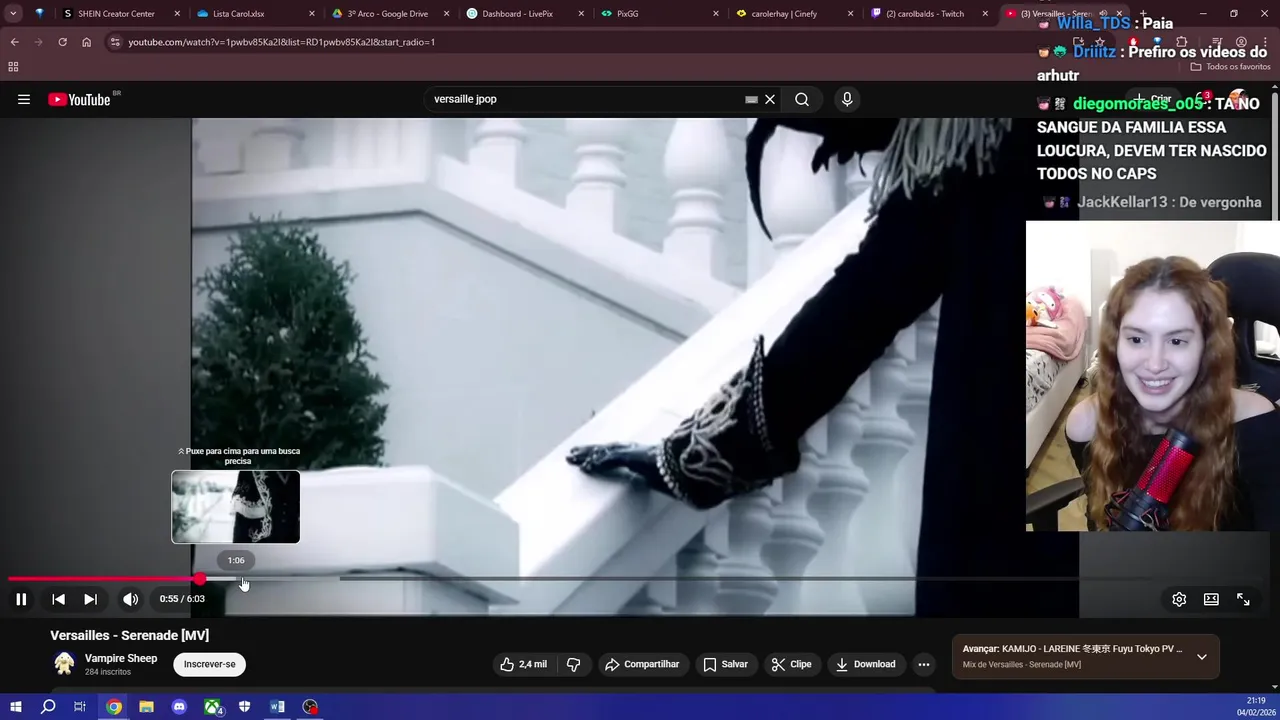This screenshot has width=1280, height=720.
Task: Open the YouTube guide hamburger menu
Action: tap(24, 99)
